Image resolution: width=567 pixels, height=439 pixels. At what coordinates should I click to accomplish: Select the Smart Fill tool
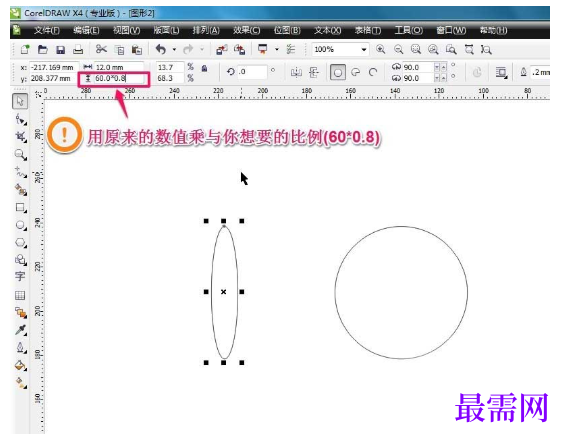(x=20, y=189)
